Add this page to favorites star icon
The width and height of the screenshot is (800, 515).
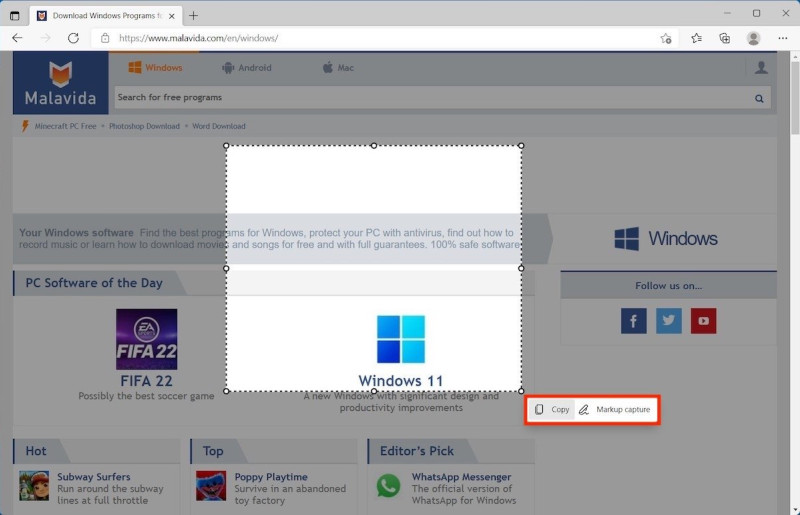pyautogui.click(x=666, y=38)
